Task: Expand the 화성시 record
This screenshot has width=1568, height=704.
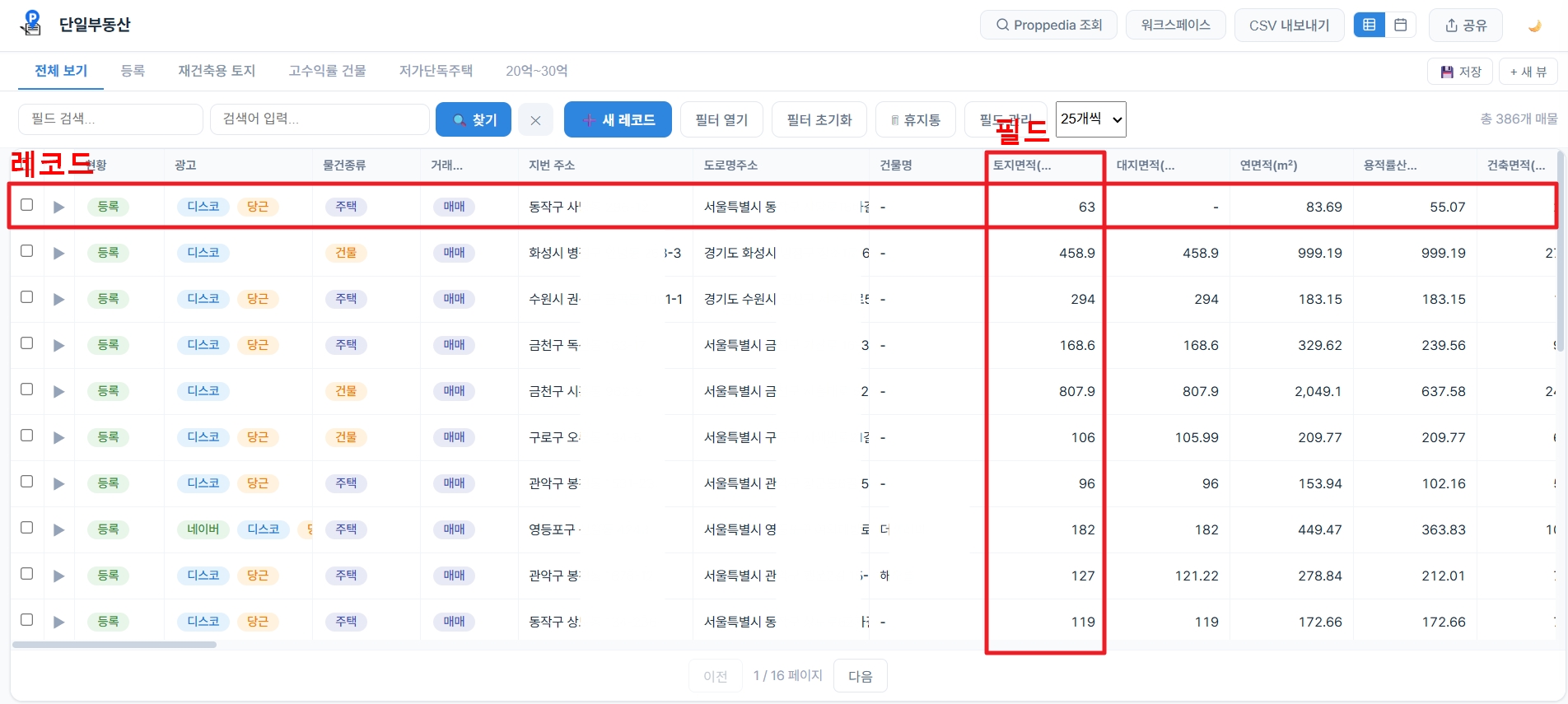Action: pos(58,253)
